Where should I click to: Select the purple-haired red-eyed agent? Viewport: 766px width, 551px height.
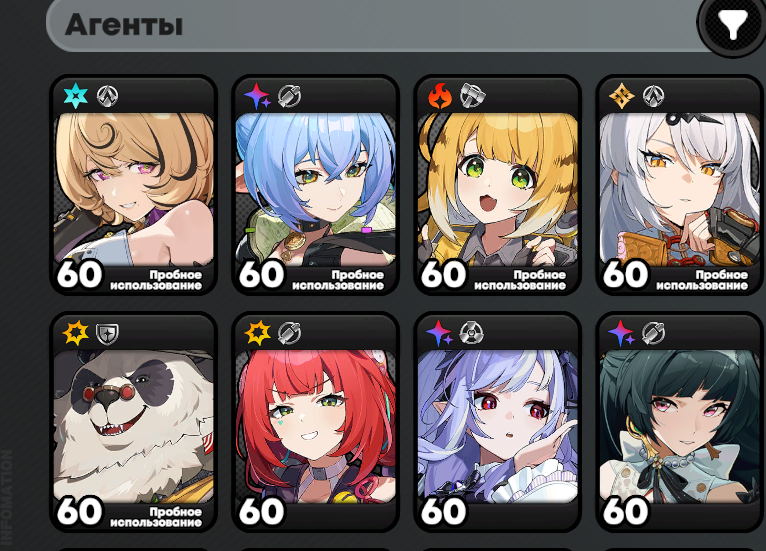[498, 426]
